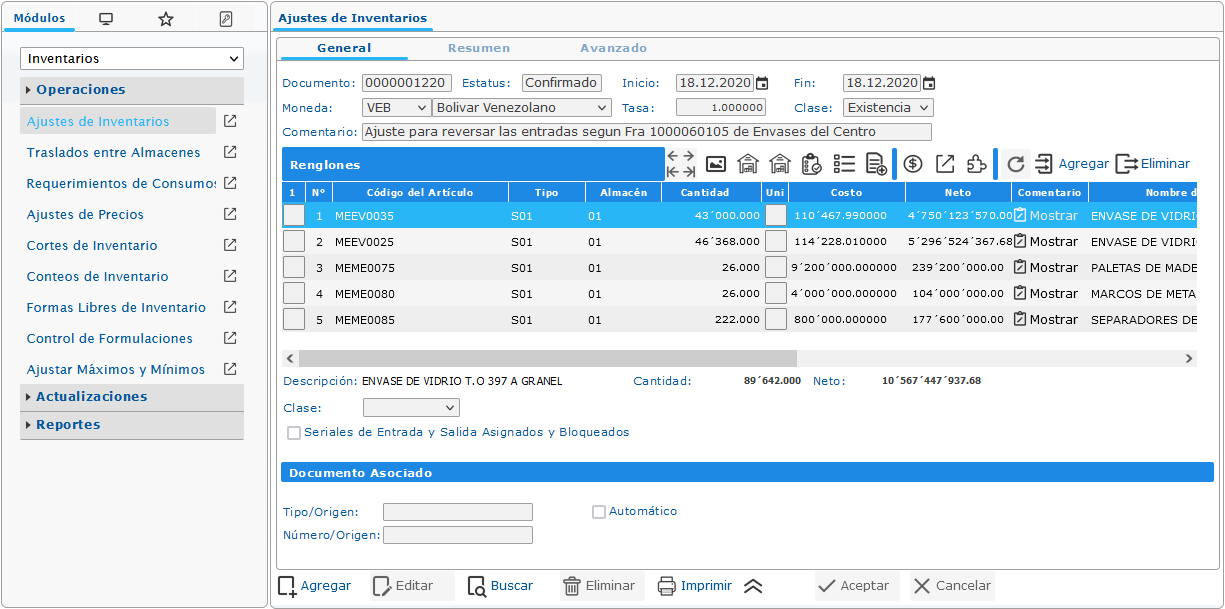Click the Uni box in row MEEV0025

point(776,241)
